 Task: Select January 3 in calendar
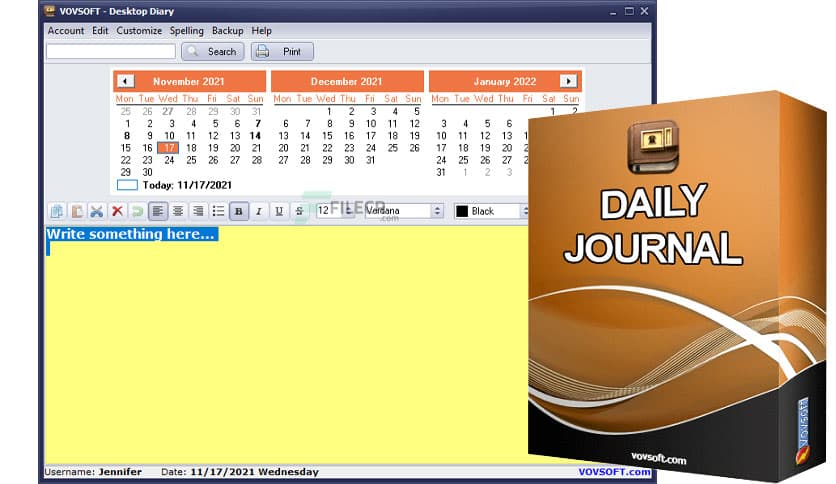[x=443, y=123]
